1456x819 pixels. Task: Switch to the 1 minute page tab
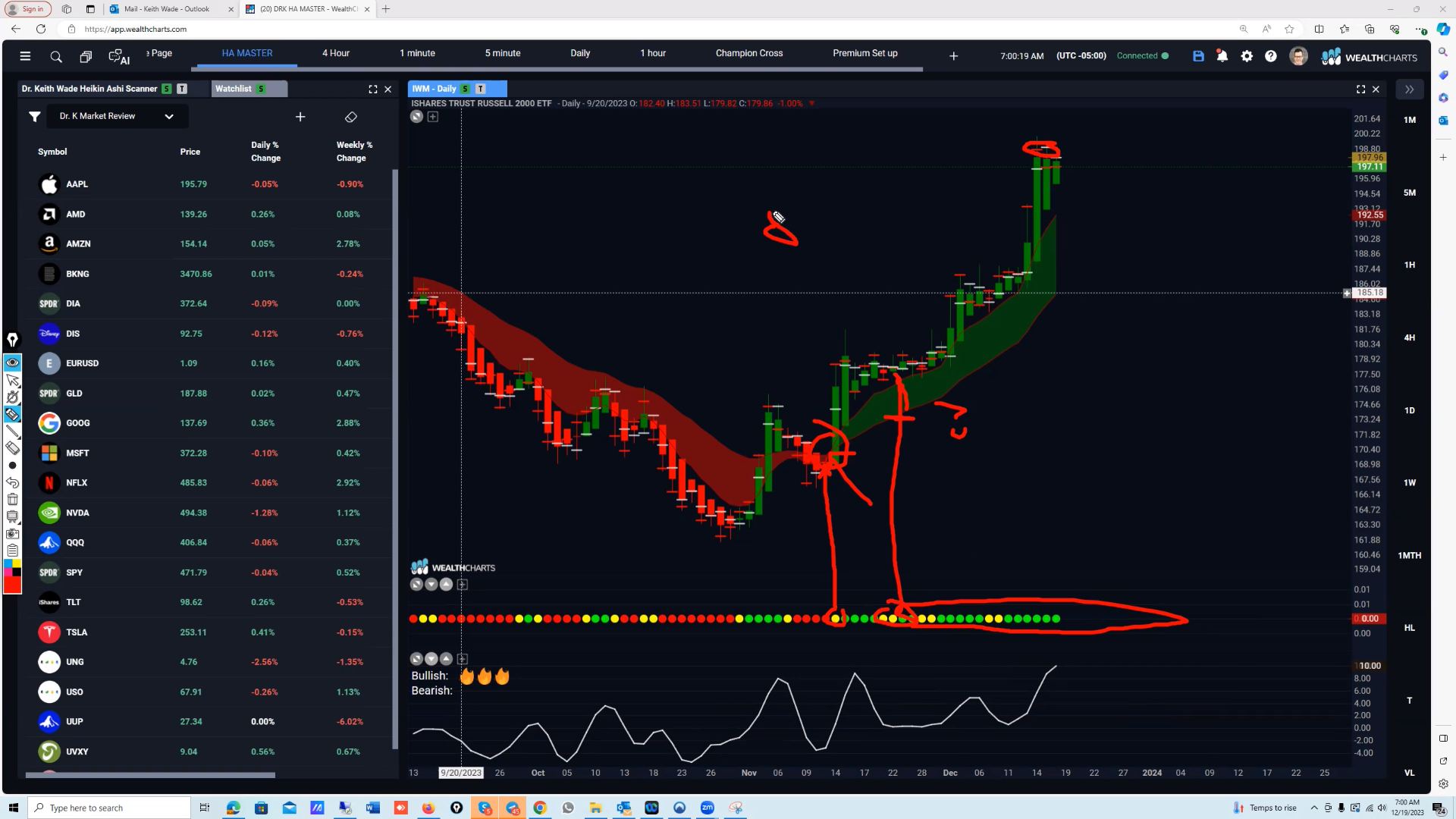(x=418, y=53)
